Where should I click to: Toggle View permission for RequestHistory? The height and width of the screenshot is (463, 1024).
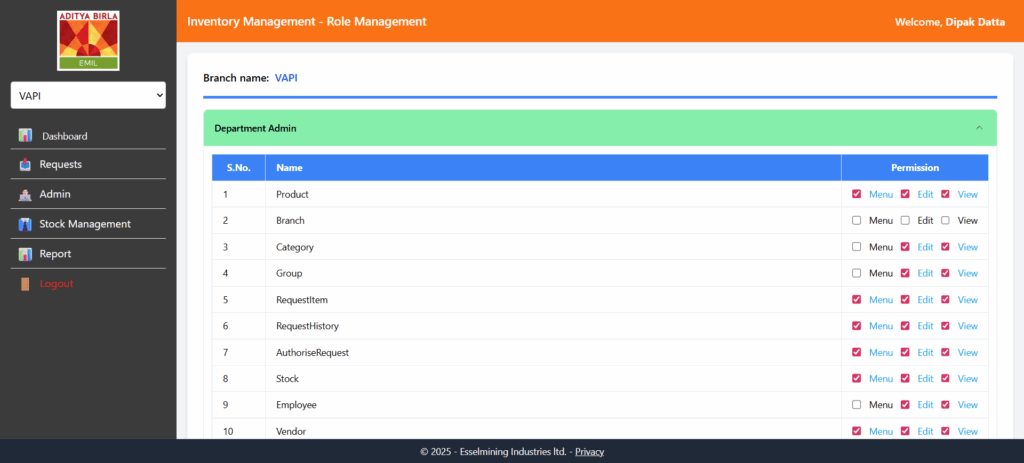(945, 325)
